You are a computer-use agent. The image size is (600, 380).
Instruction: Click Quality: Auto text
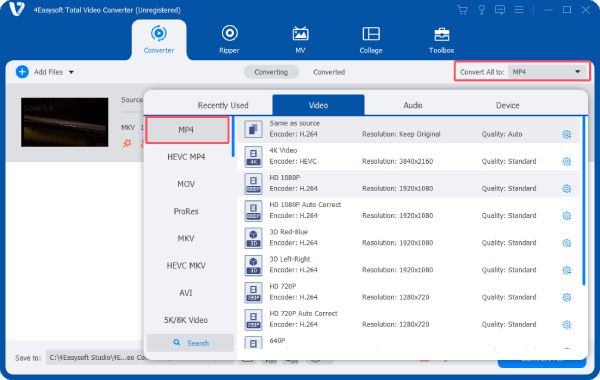click(502, 134)
